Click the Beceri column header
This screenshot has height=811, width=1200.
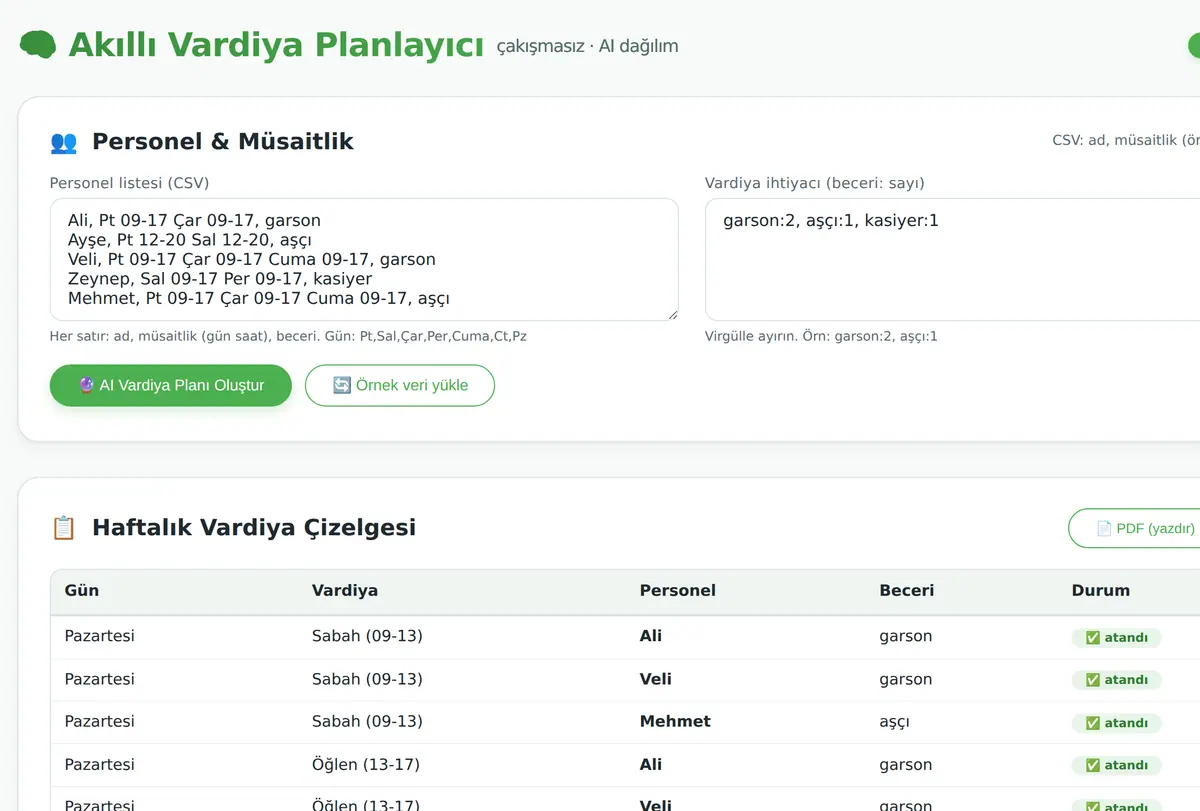(907, 590)
